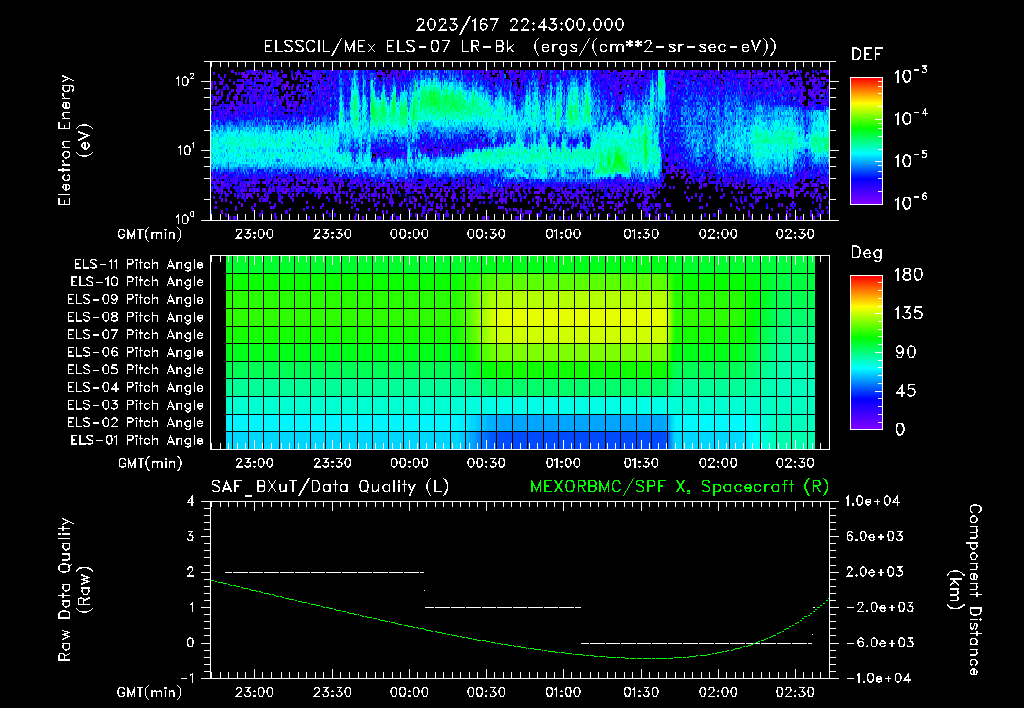Click the 23:30 tick under the data quality plot

(x=332, y=692)
